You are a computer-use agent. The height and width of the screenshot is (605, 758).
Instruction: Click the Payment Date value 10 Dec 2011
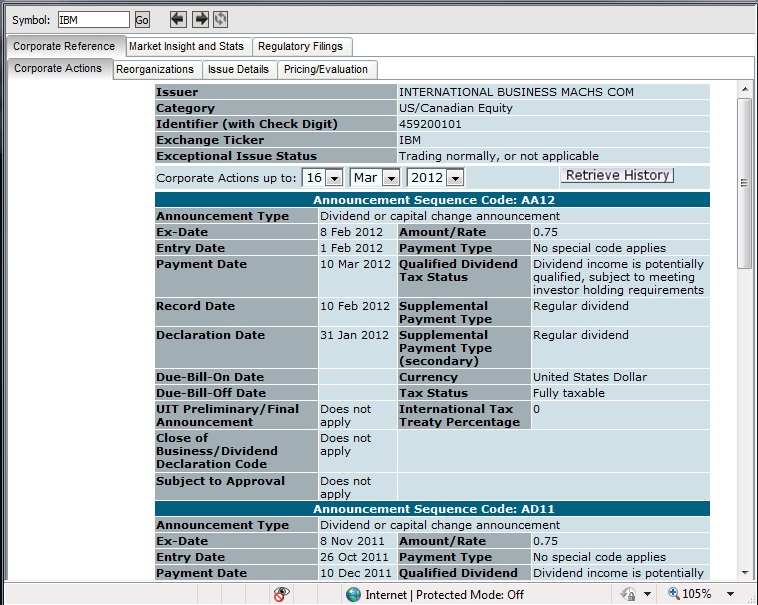click(x=356, y=573)
